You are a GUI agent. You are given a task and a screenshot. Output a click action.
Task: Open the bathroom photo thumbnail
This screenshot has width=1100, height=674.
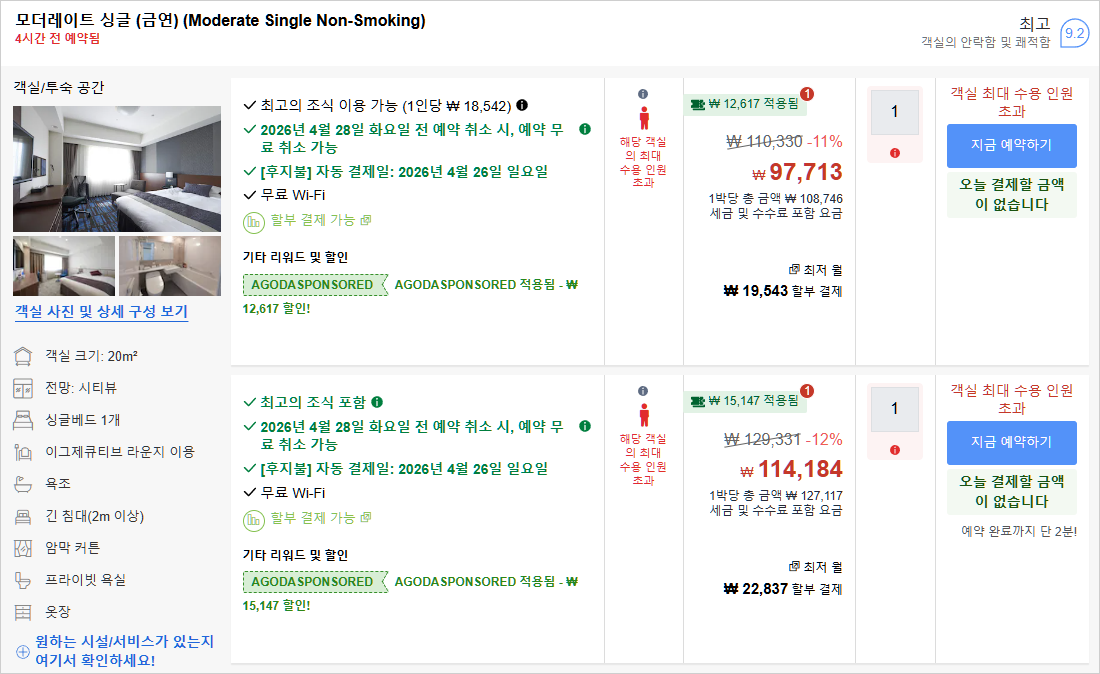(x=170, y=266)
